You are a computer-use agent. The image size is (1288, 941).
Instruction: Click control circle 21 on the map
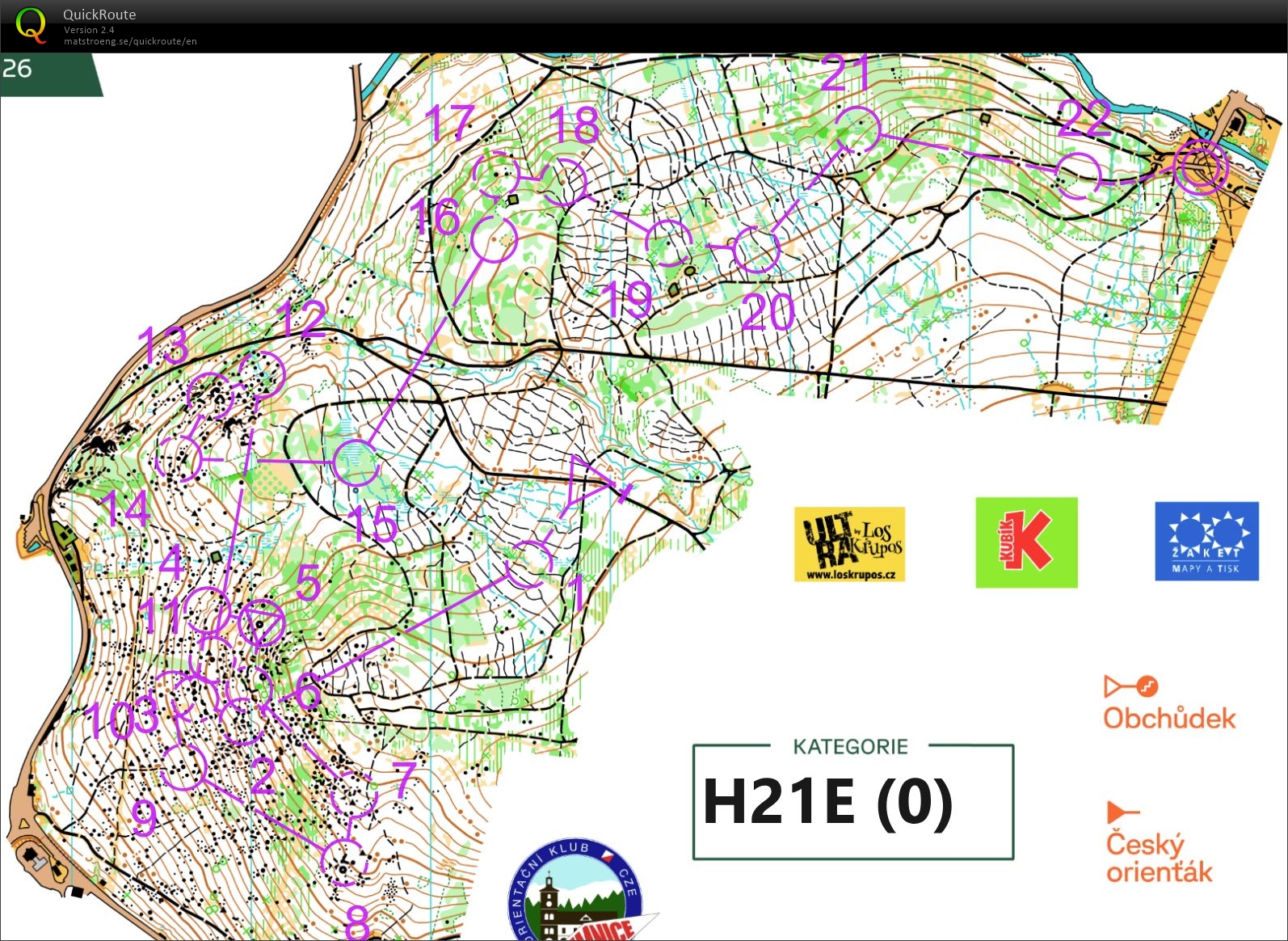click(857, 129)
